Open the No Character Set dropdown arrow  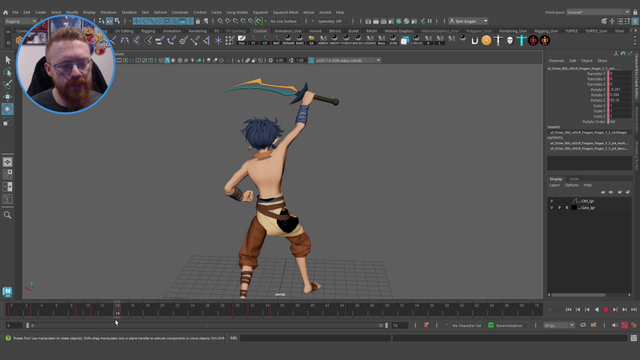coord(446,325)
